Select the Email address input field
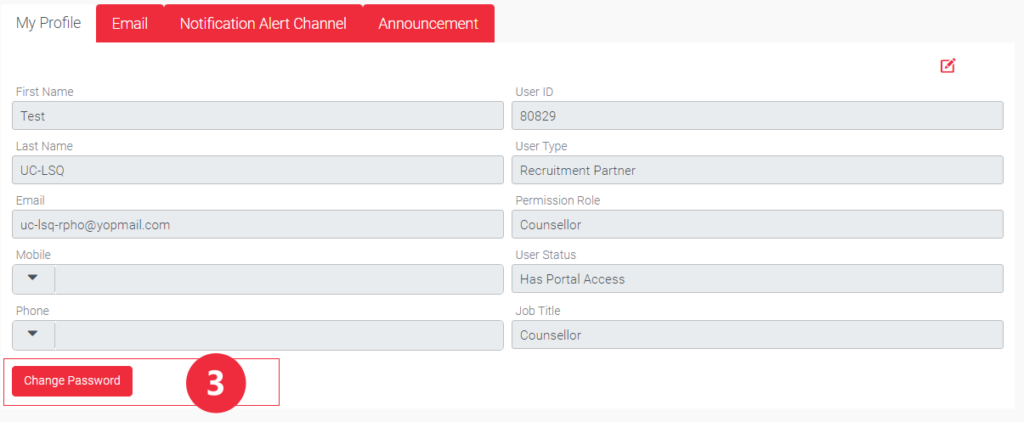The width and height of the screenshot is (1024, 422). [x=257, y=225]
